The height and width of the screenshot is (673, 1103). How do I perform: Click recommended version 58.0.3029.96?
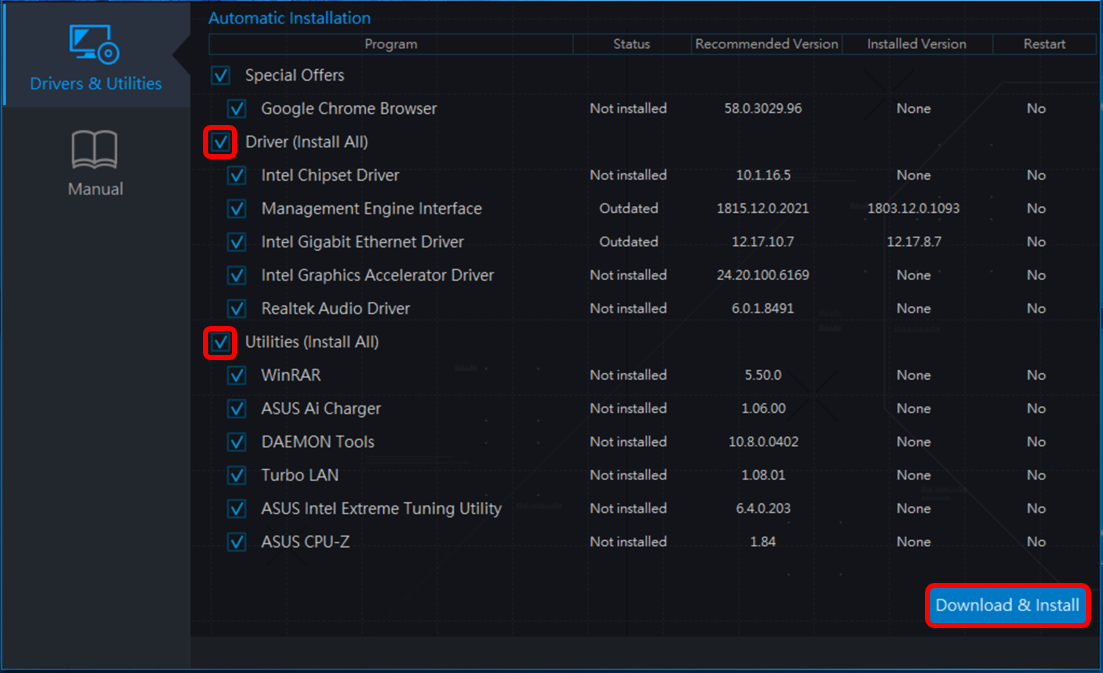[763, 109]
